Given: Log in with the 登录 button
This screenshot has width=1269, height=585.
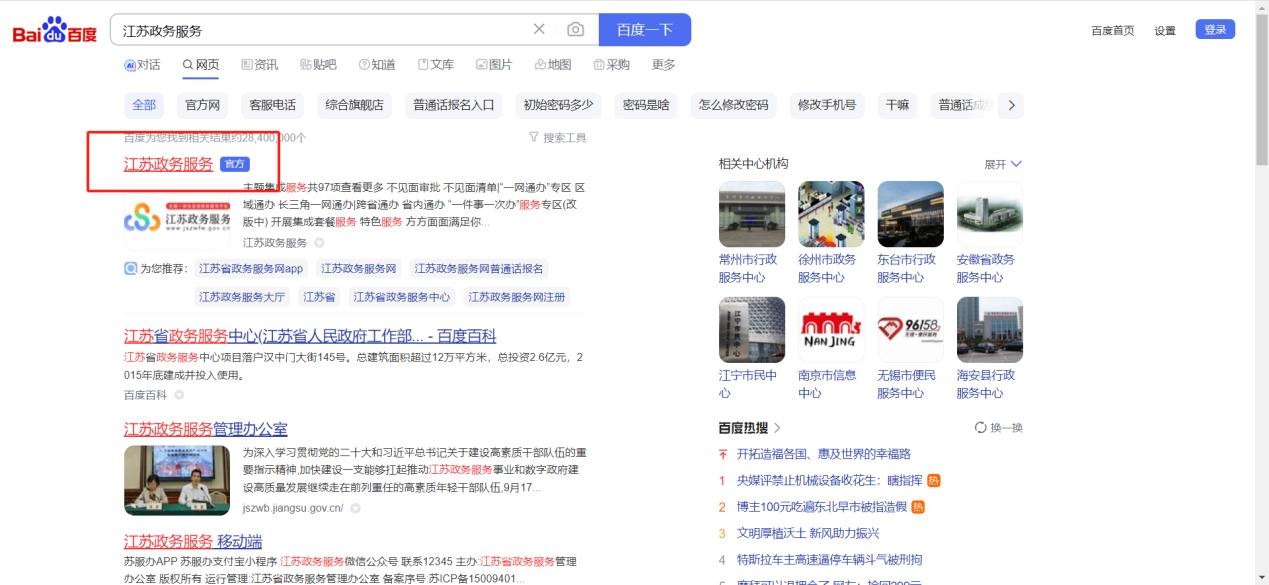Looking at the screenshot, I should pos(1215,30).
